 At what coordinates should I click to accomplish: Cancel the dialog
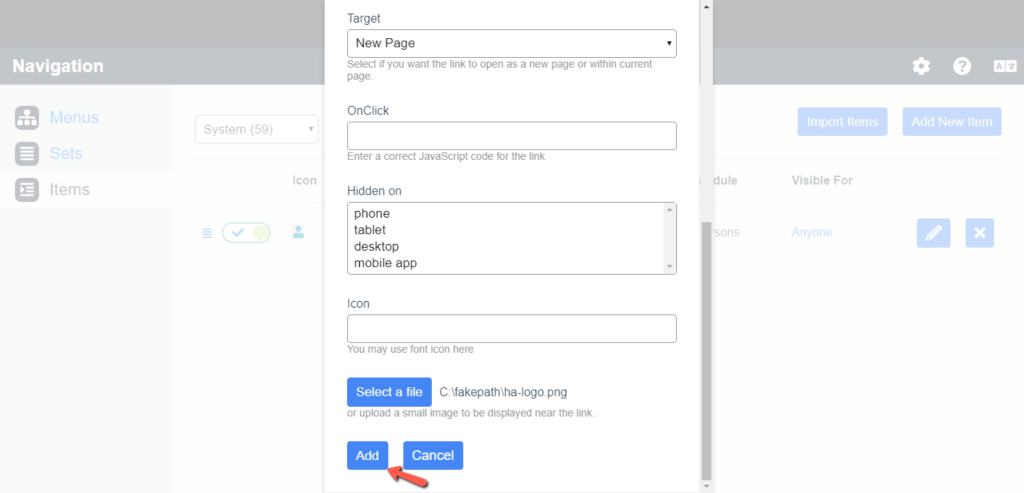(433, 455)
